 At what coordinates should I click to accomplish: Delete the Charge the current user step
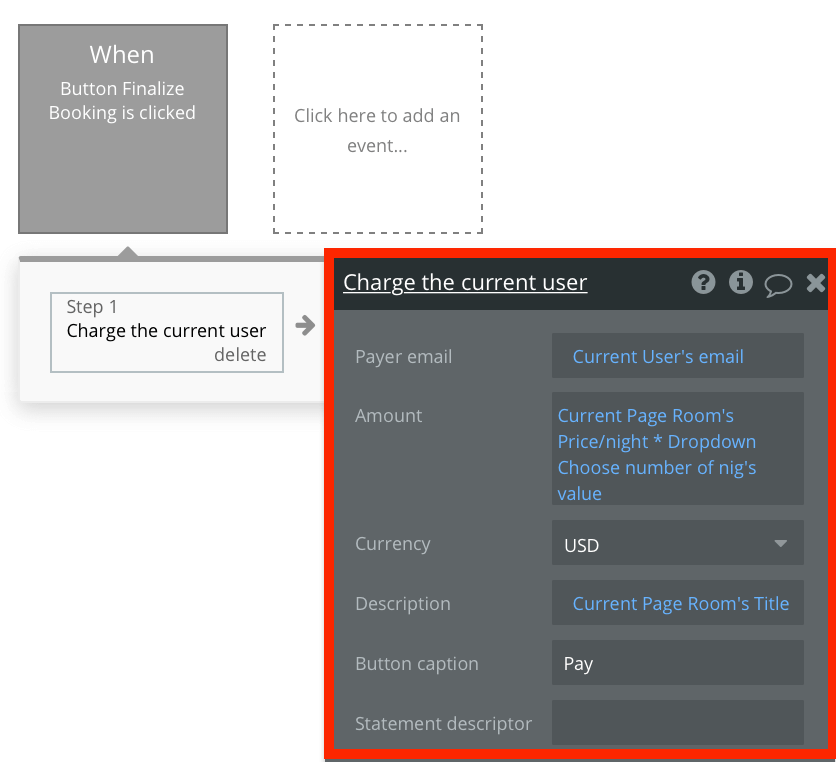click(241, 354)
